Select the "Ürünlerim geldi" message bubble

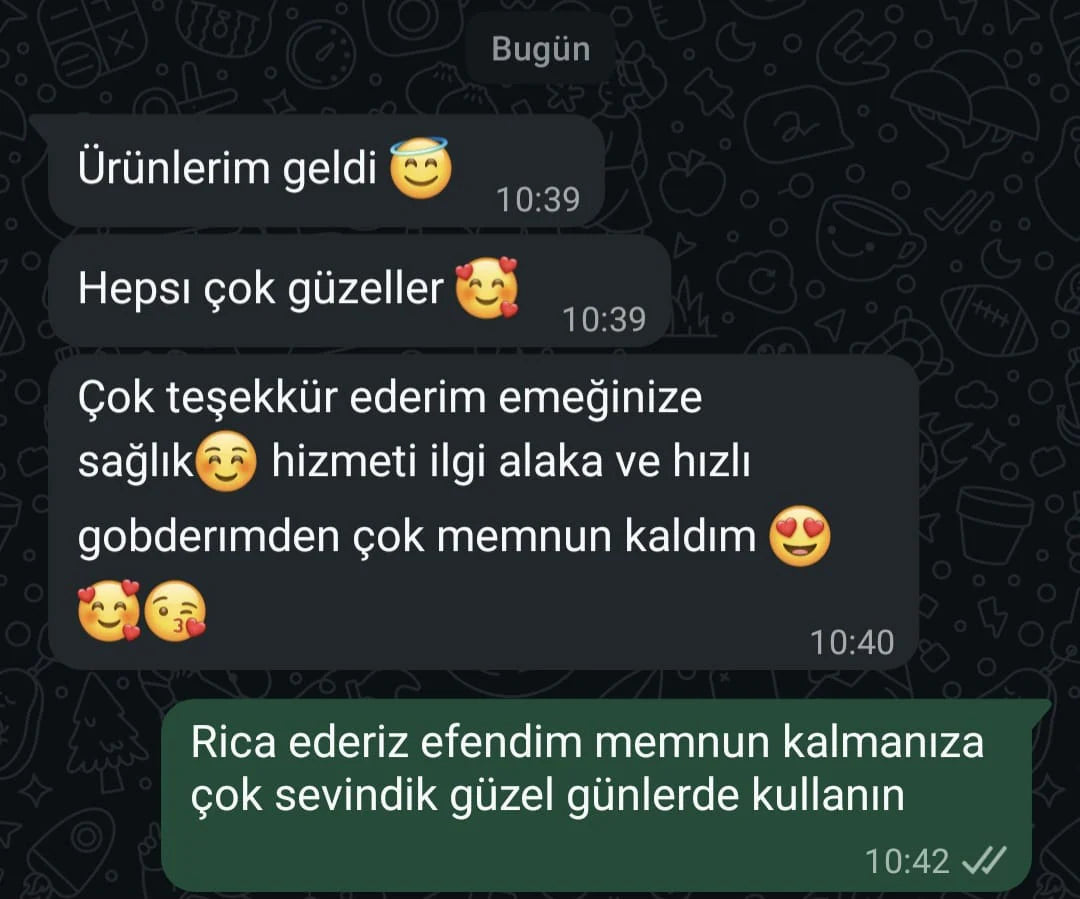(326, 170)
